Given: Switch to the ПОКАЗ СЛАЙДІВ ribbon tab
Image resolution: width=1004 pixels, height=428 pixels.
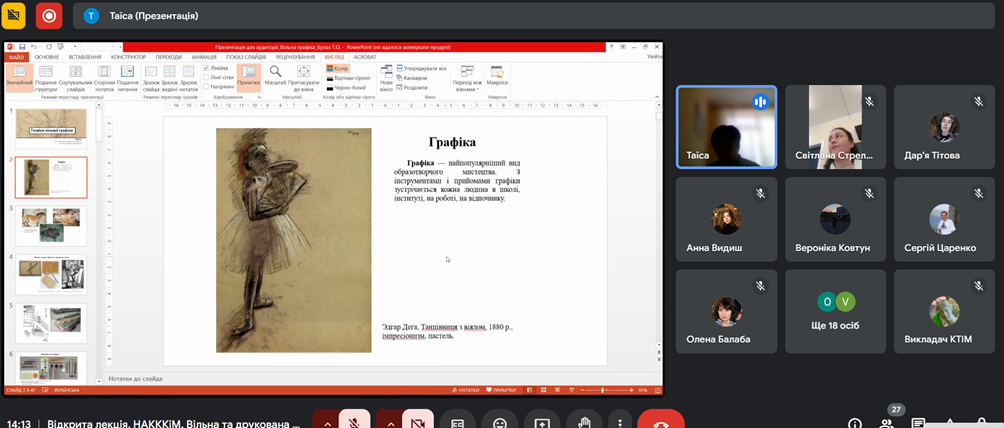Looking at the screenshot, I should point(245,57).
